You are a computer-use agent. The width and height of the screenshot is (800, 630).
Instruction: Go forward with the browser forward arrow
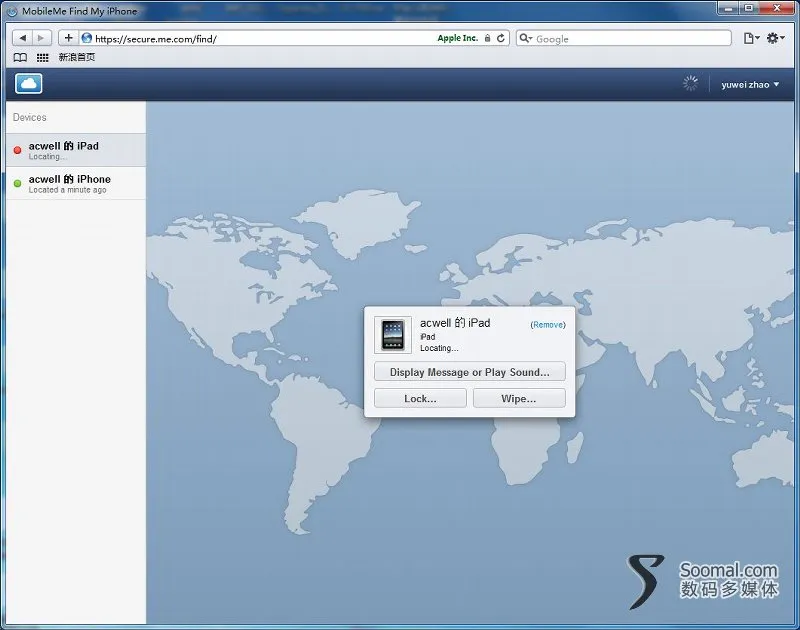(x=41, y=38)
